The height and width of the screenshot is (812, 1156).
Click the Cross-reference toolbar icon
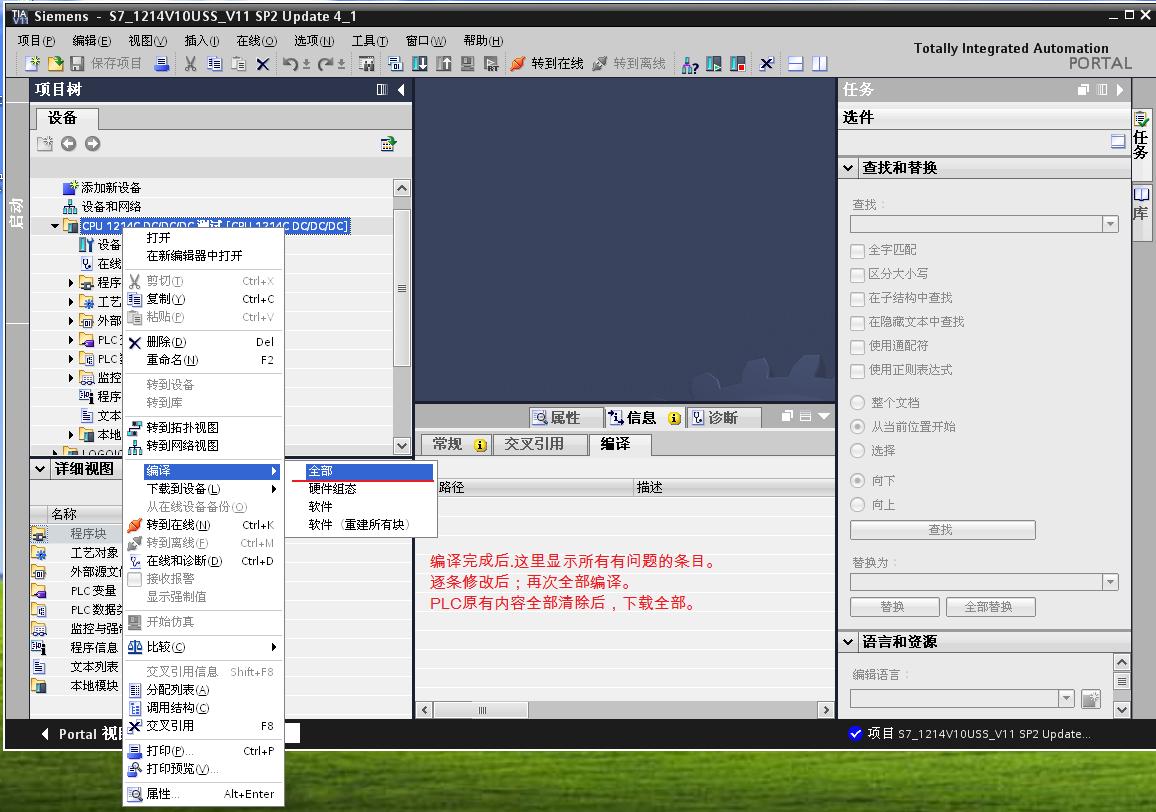pyautogui.click(x=767, y=64)
